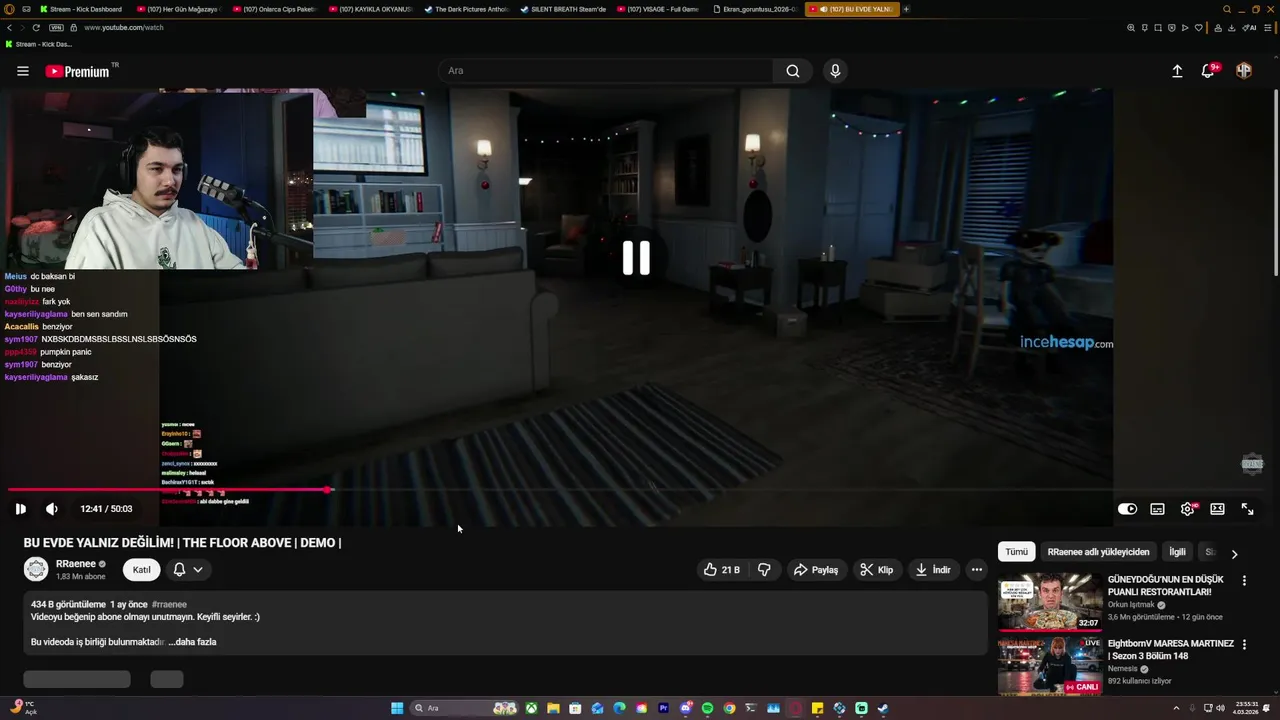
Task: Open player settings gear
Action: click(1187, 509)
